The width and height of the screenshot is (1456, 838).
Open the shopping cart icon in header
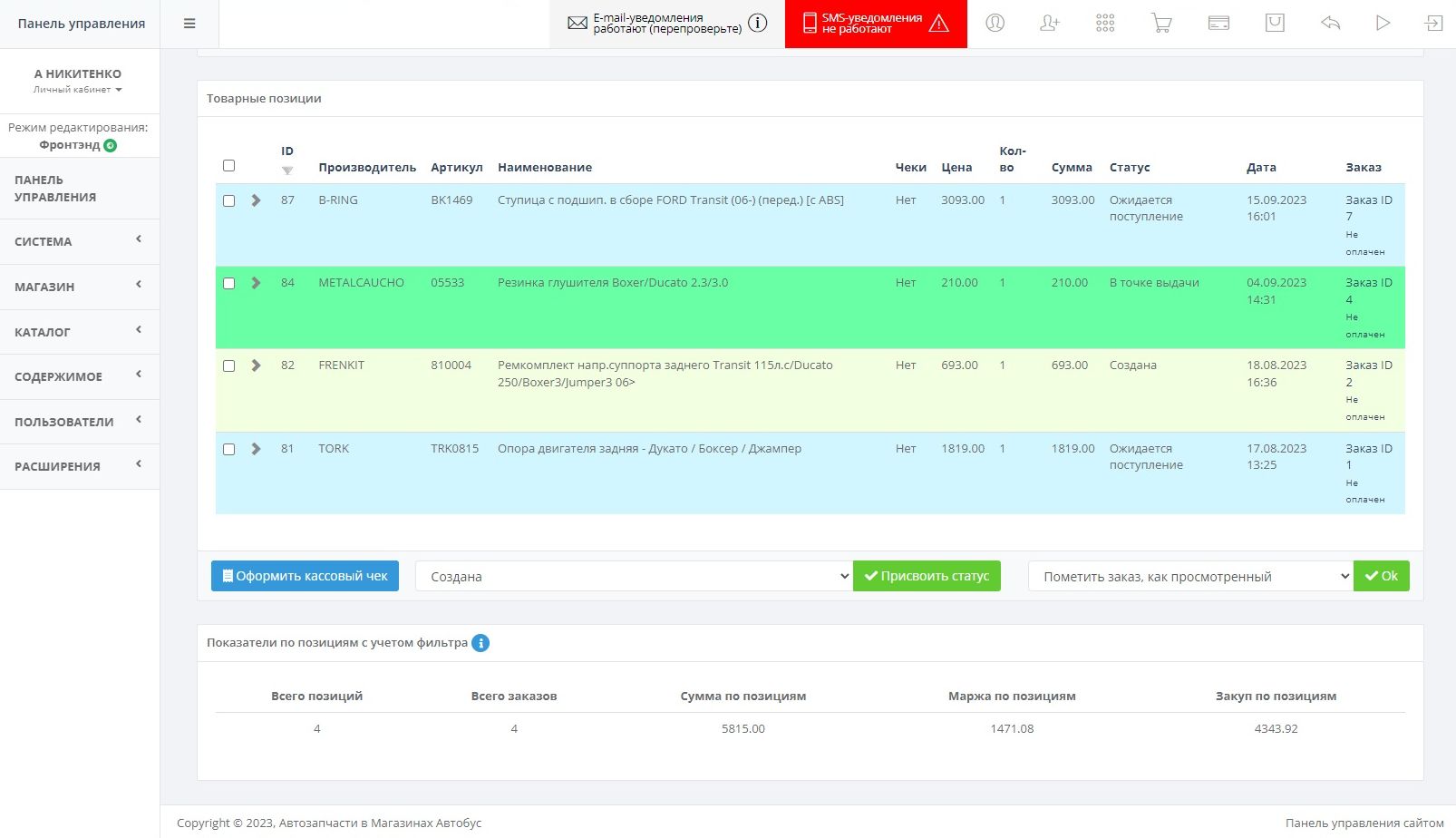[1161, 24]
